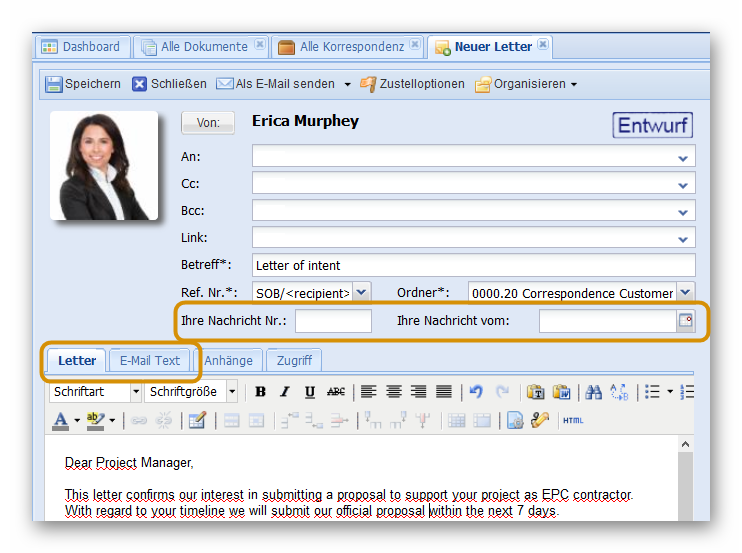Open find with the binoculars icon
This screenshot has height=553, width=742.
pyautogui.click(x=594, y=392)
